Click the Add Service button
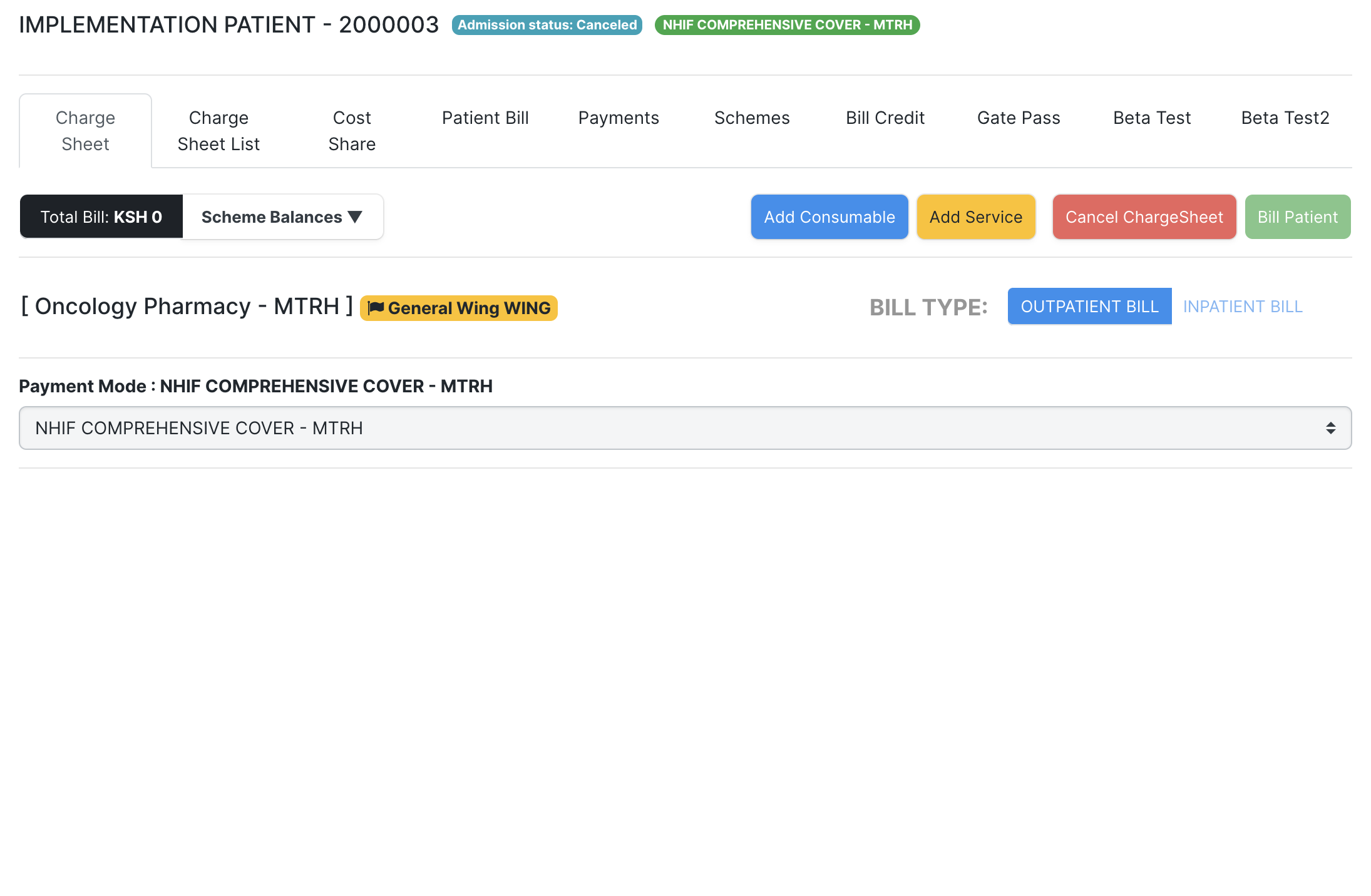The width and height of the screenshot is (1371, 896). (976, 216)
